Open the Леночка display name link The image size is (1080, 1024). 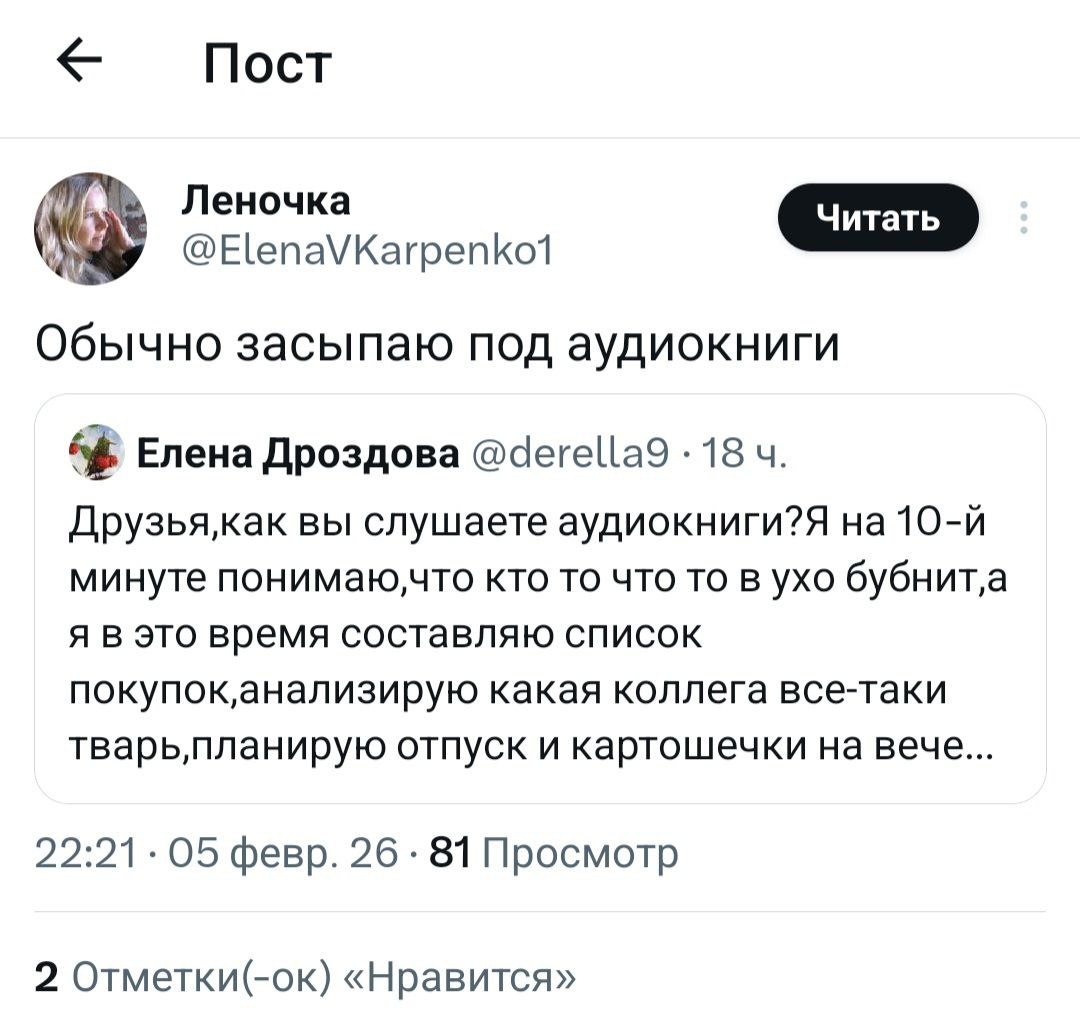266,201
